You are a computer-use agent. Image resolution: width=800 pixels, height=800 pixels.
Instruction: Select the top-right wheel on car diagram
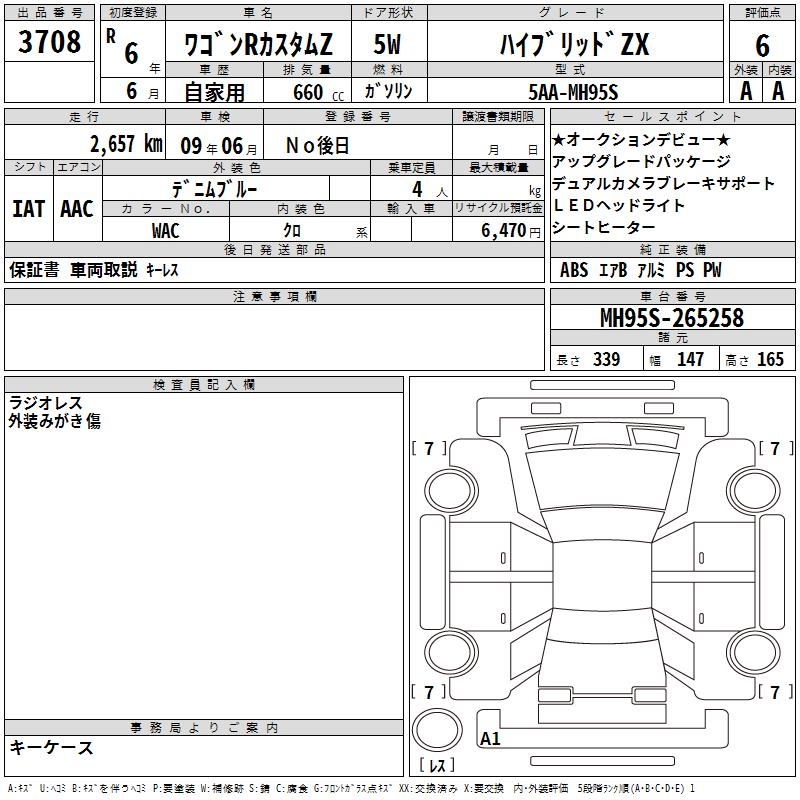click(x=750, y=488)
